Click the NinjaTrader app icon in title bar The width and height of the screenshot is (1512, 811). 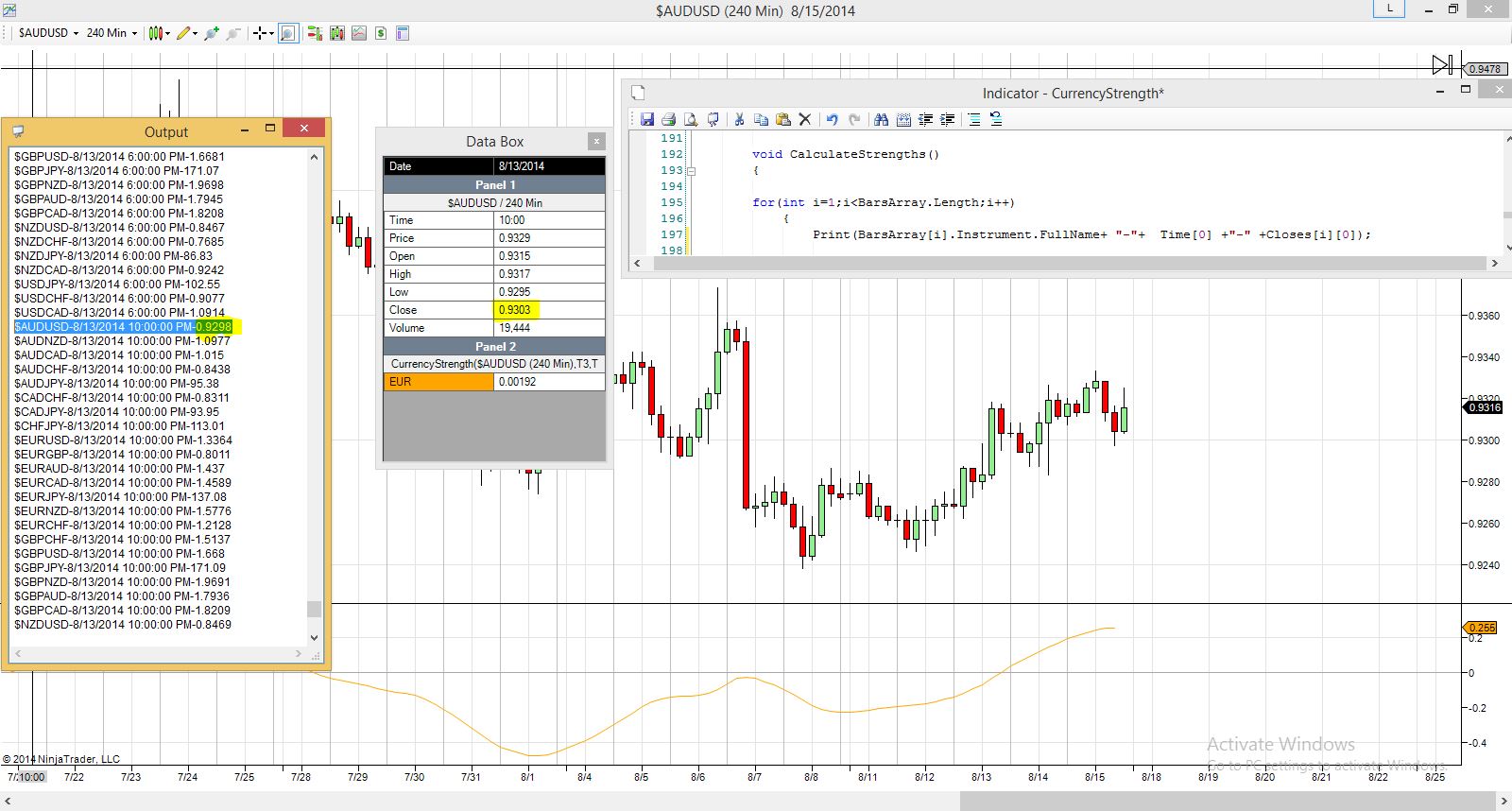pos(9,9)
